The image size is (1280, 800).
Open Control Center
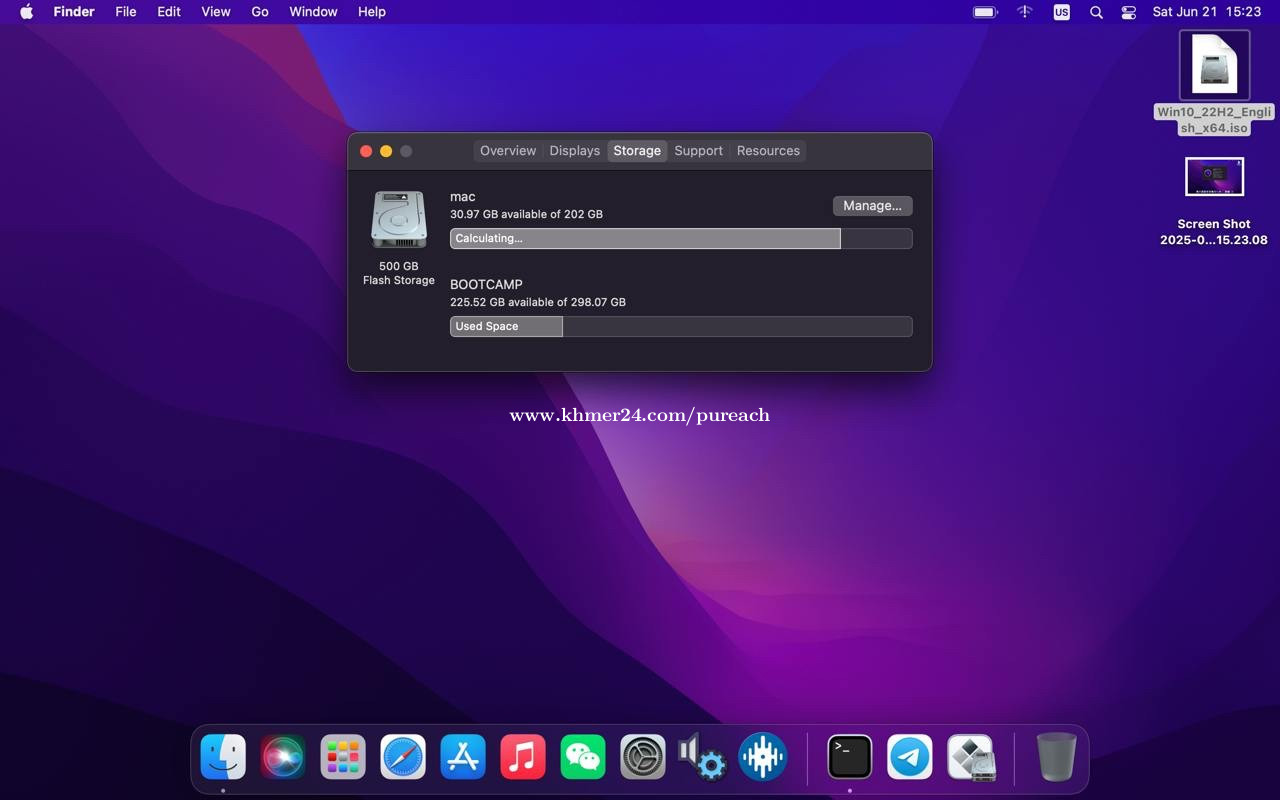click(1129, 12)
